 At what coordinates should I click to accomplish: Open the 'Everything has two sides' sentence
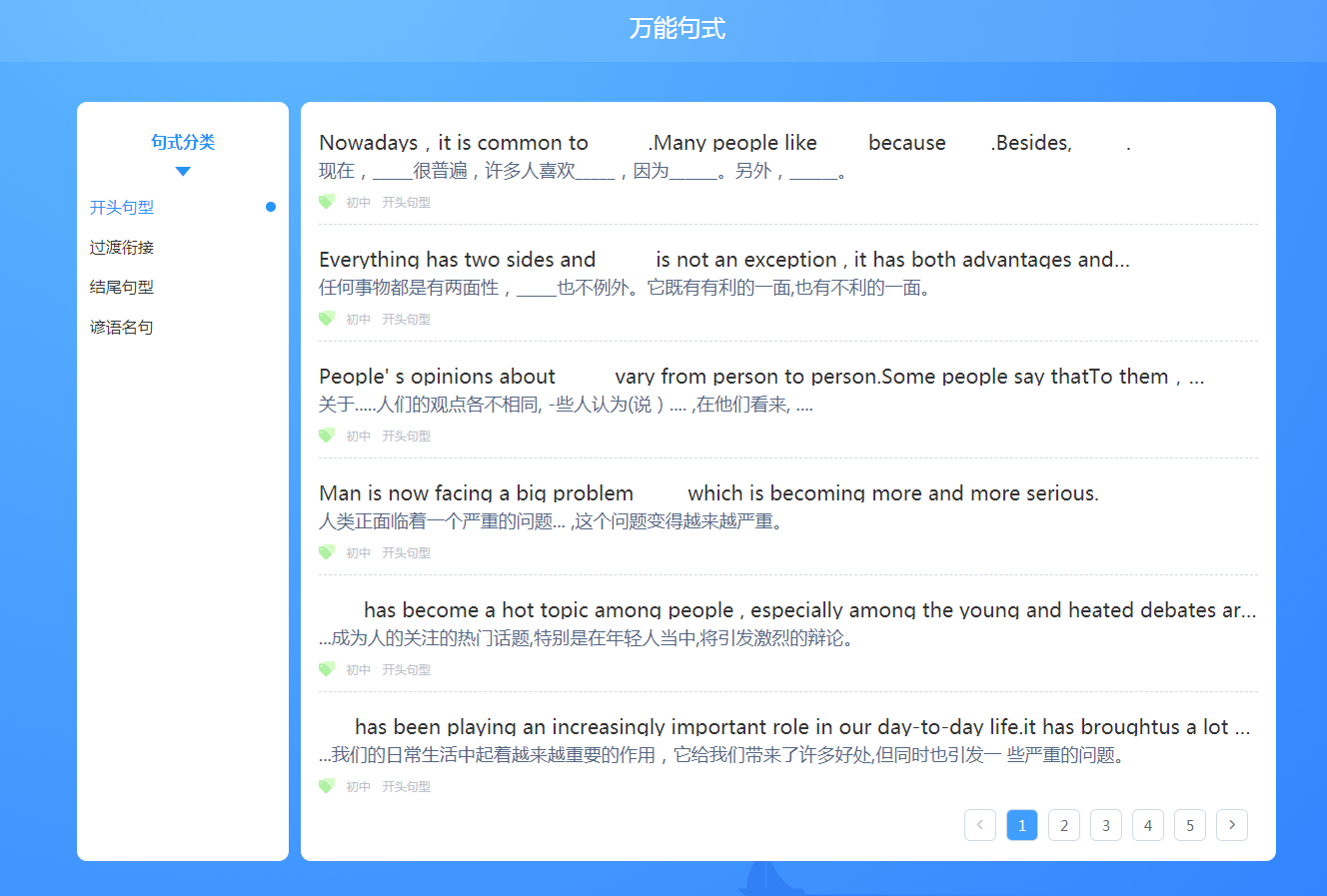click(x=457, y=260)
